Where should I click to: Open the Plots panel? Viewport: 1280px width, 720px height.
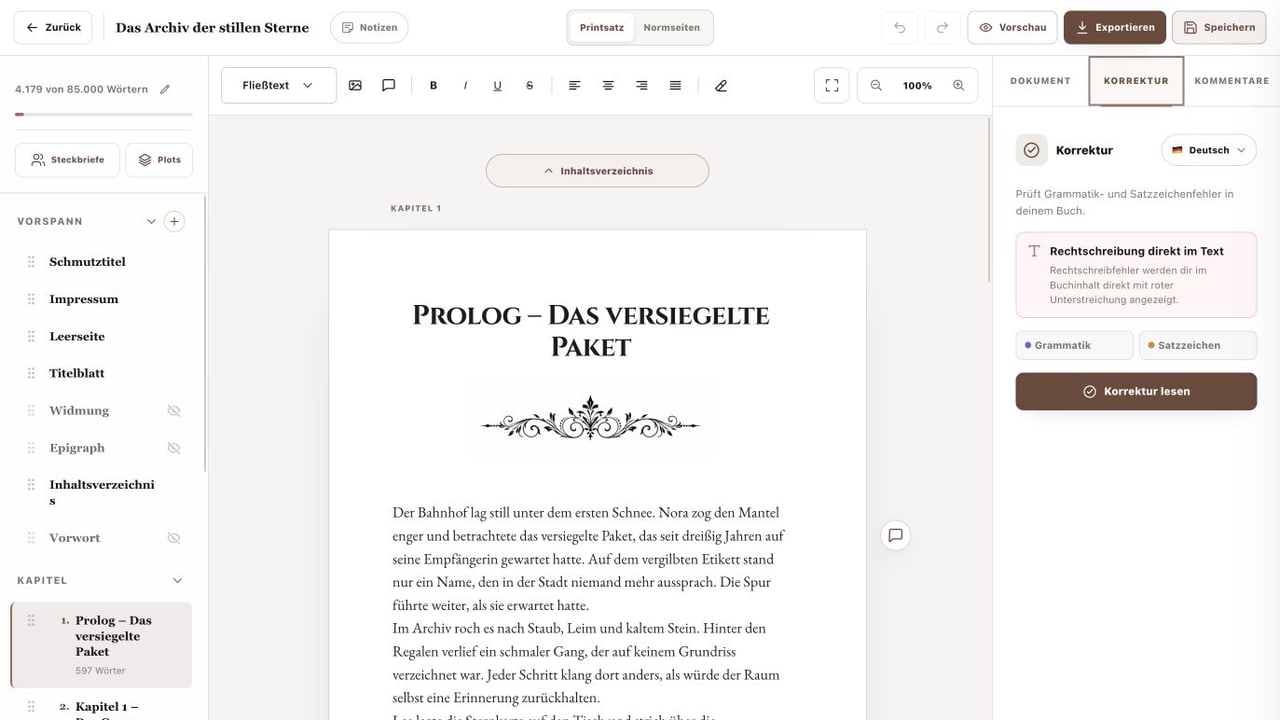tap(159, 160)
